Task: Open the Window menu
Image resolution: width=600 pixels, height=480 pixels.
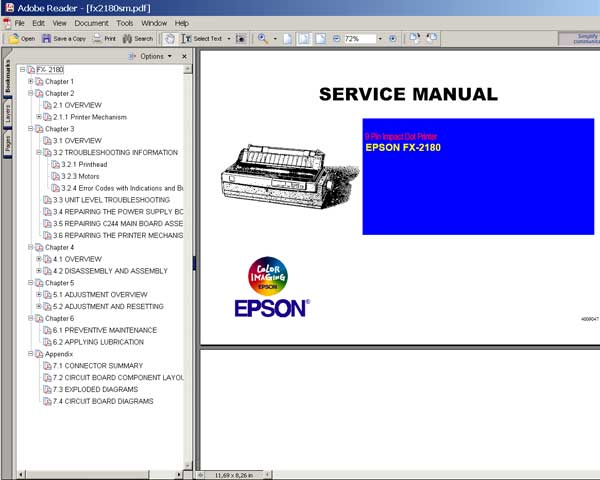Action: [x=154, y=23]
